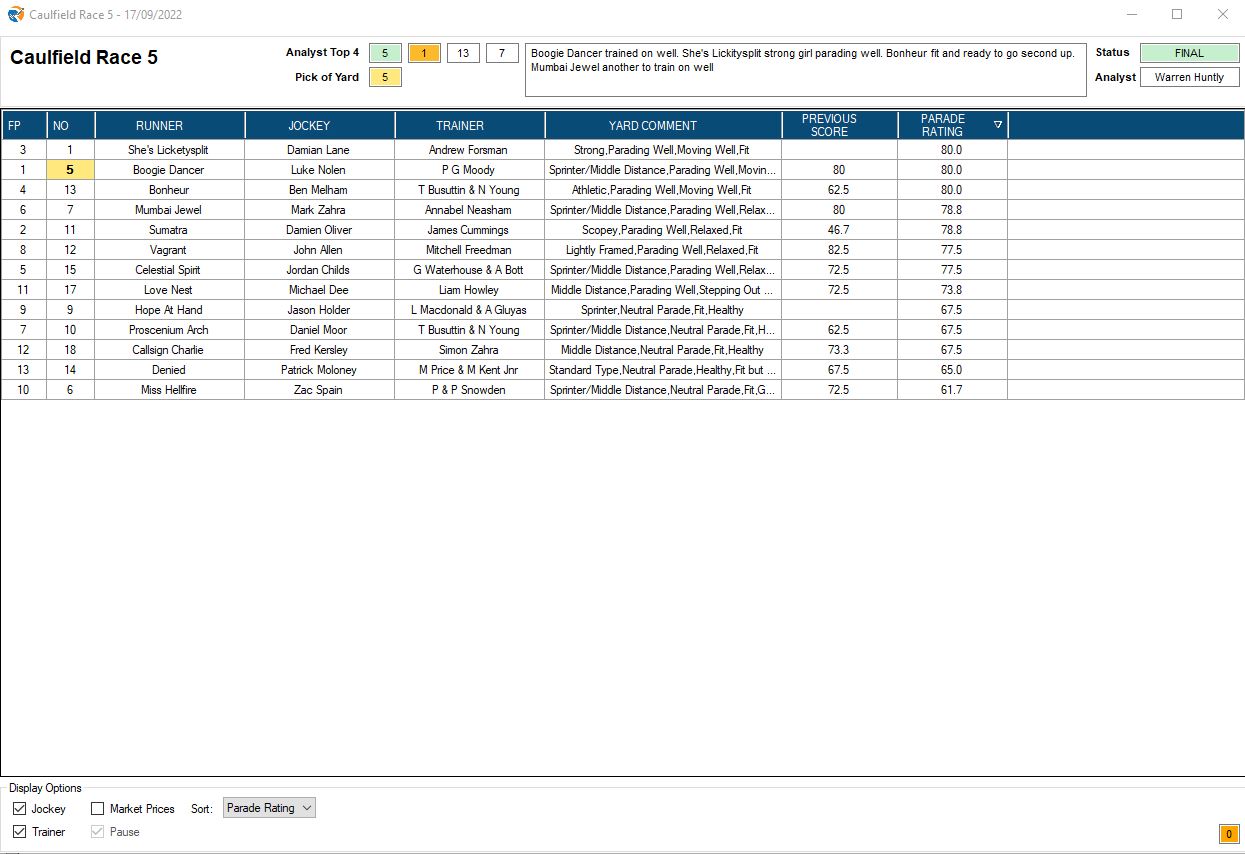Sort by the NO column header
This screenshot has height=854, width=1245.
coord(71,125)
